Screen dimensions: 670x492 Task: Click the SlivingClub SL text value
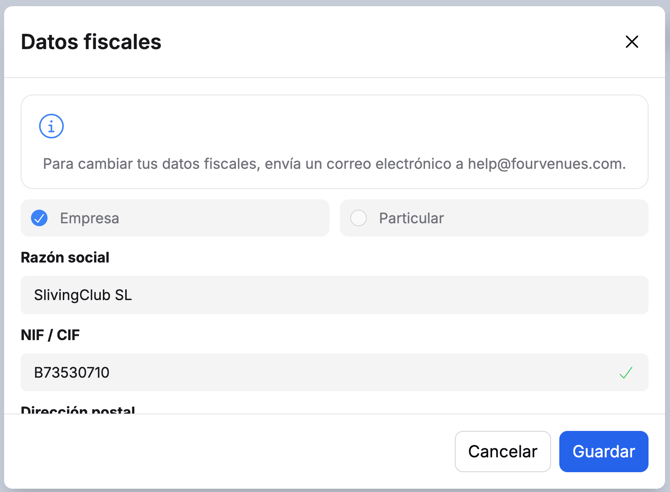point(83,295)
